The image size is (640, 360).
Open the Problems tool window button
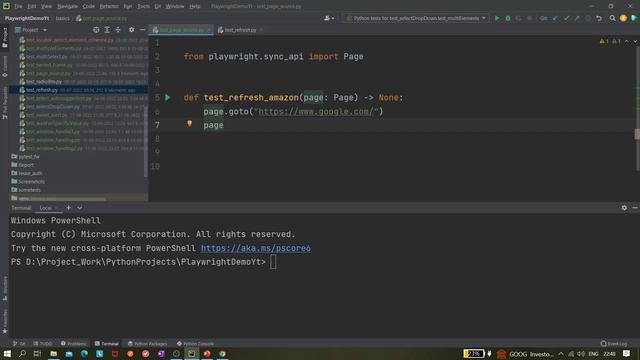click(73, 344)
